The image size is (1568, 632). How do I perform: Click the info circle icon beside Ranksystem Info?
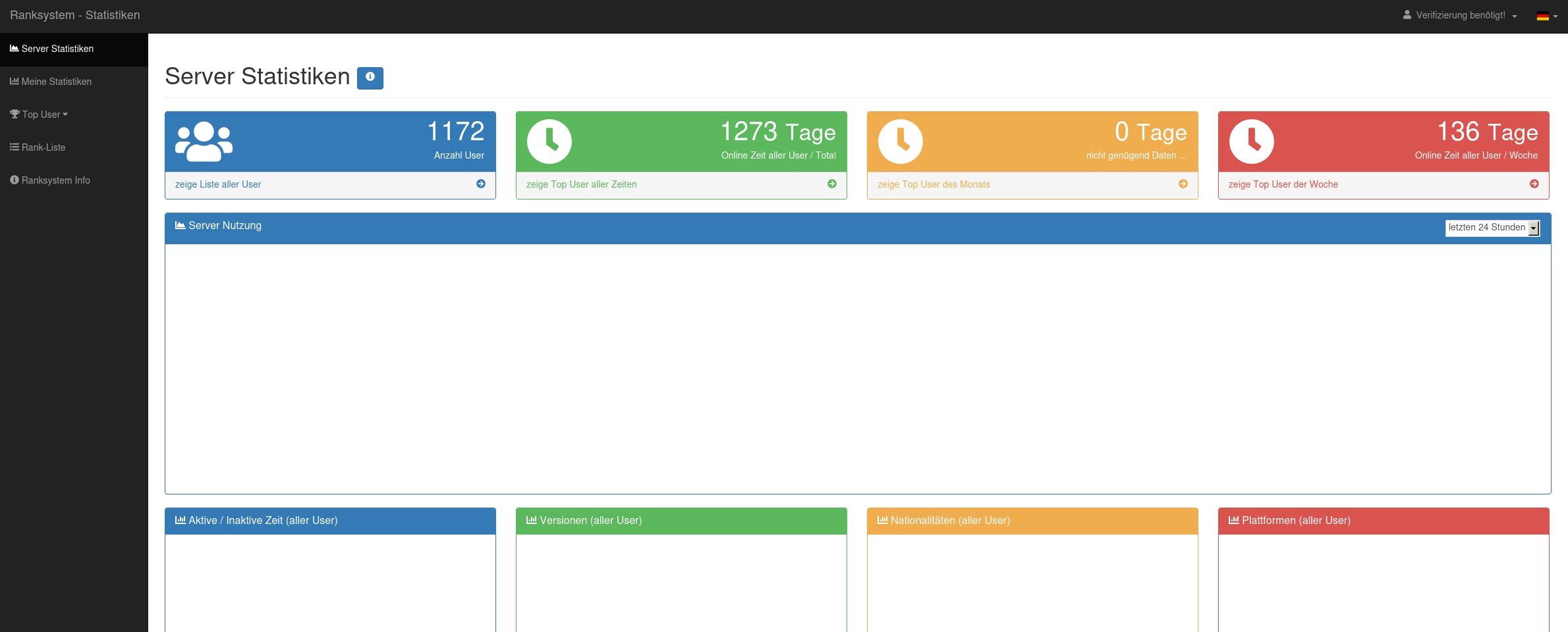(14, 180)
